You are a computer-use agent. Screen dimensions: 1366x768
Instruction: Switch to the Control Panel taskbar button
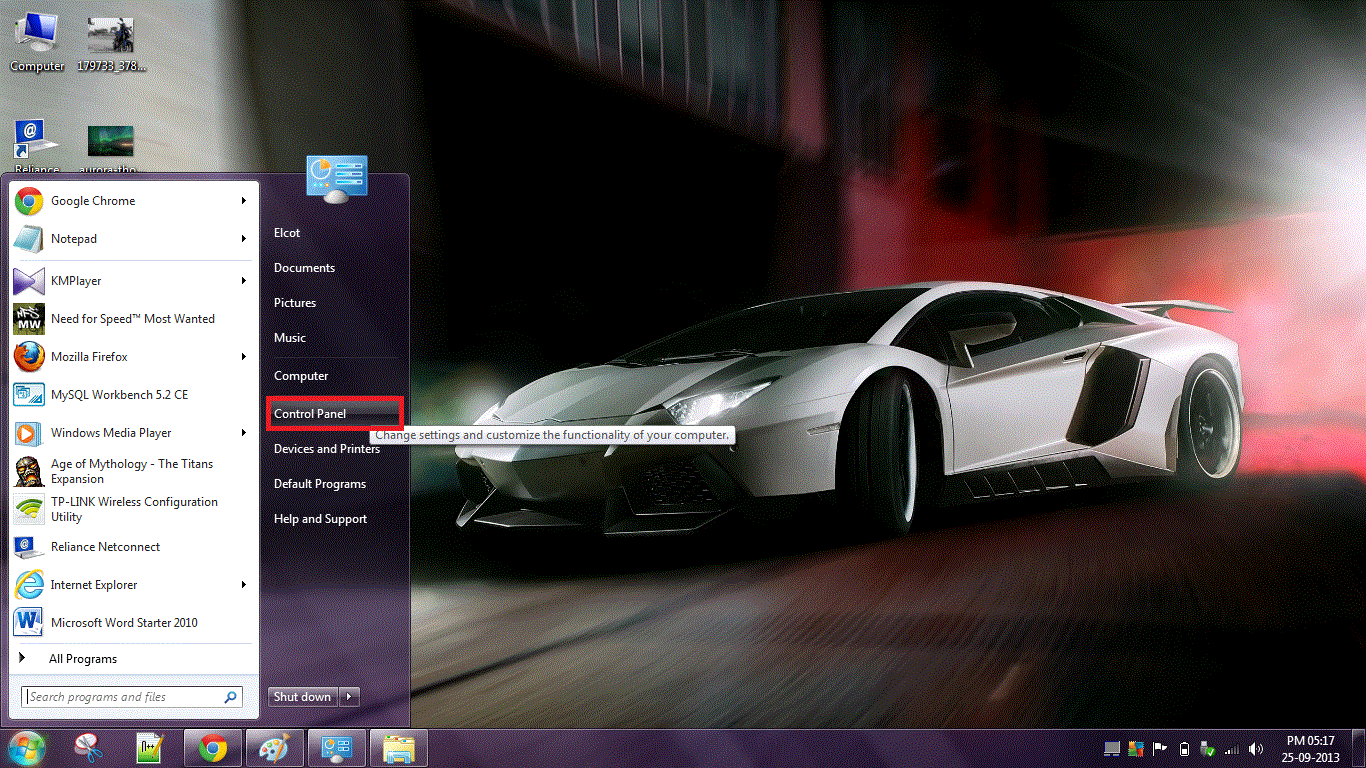click(336, 748)
